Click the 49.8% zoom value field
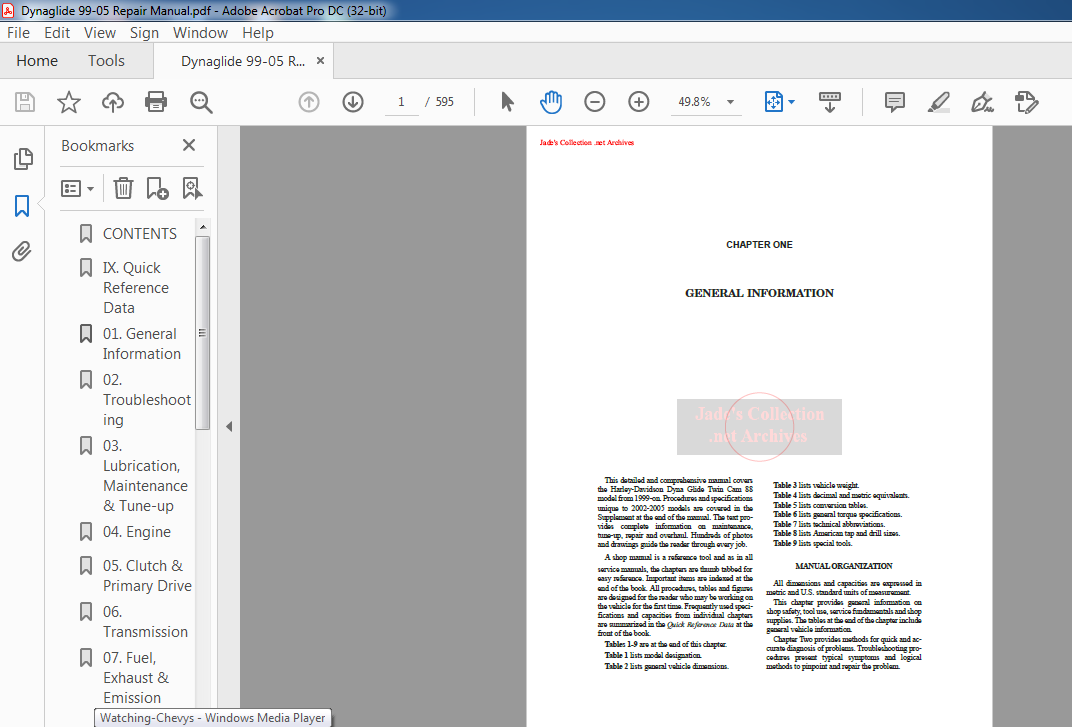The image size is (1072, 727). (694, 102)
